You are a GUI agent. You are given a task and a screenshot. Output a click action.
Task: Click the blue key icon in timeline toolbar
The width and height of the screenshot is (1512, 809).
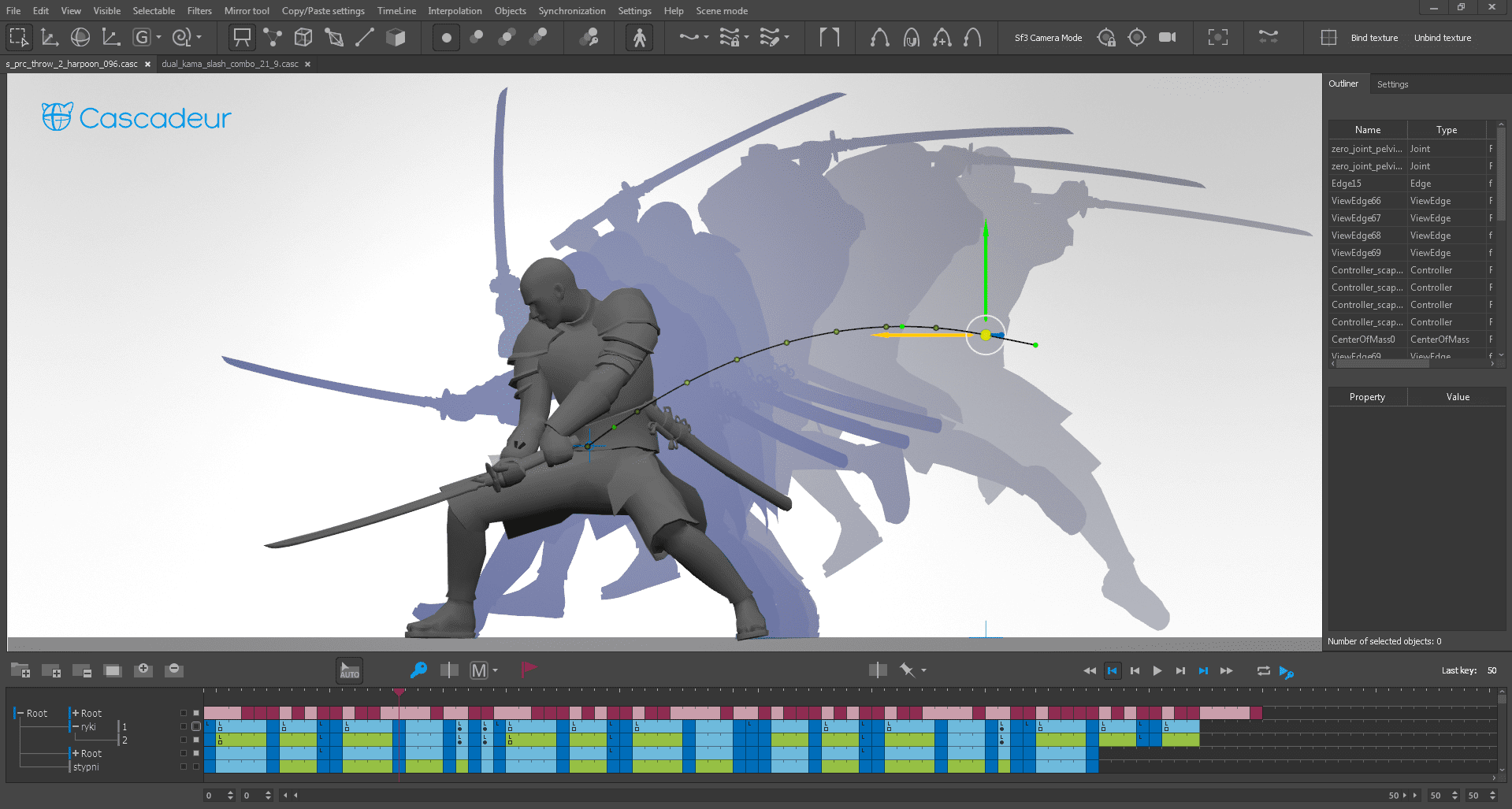click(418, 670)
